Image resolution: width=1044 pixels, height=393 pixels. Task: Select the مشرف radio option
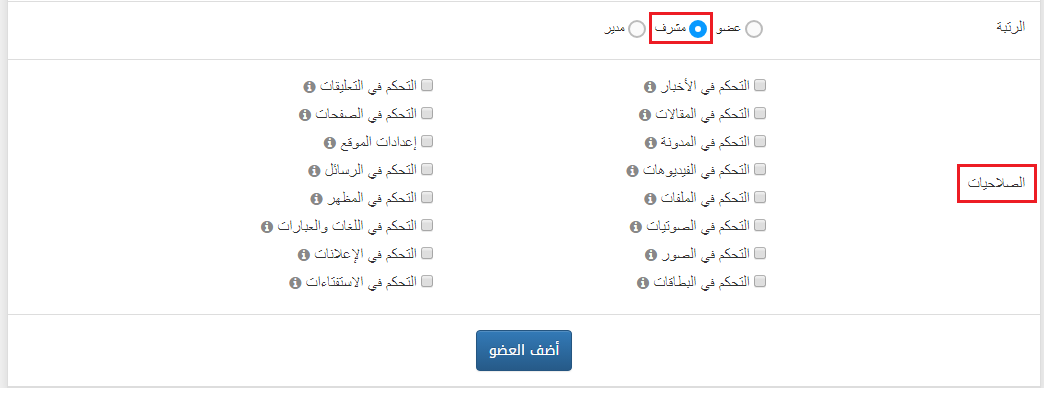point(698,29)
